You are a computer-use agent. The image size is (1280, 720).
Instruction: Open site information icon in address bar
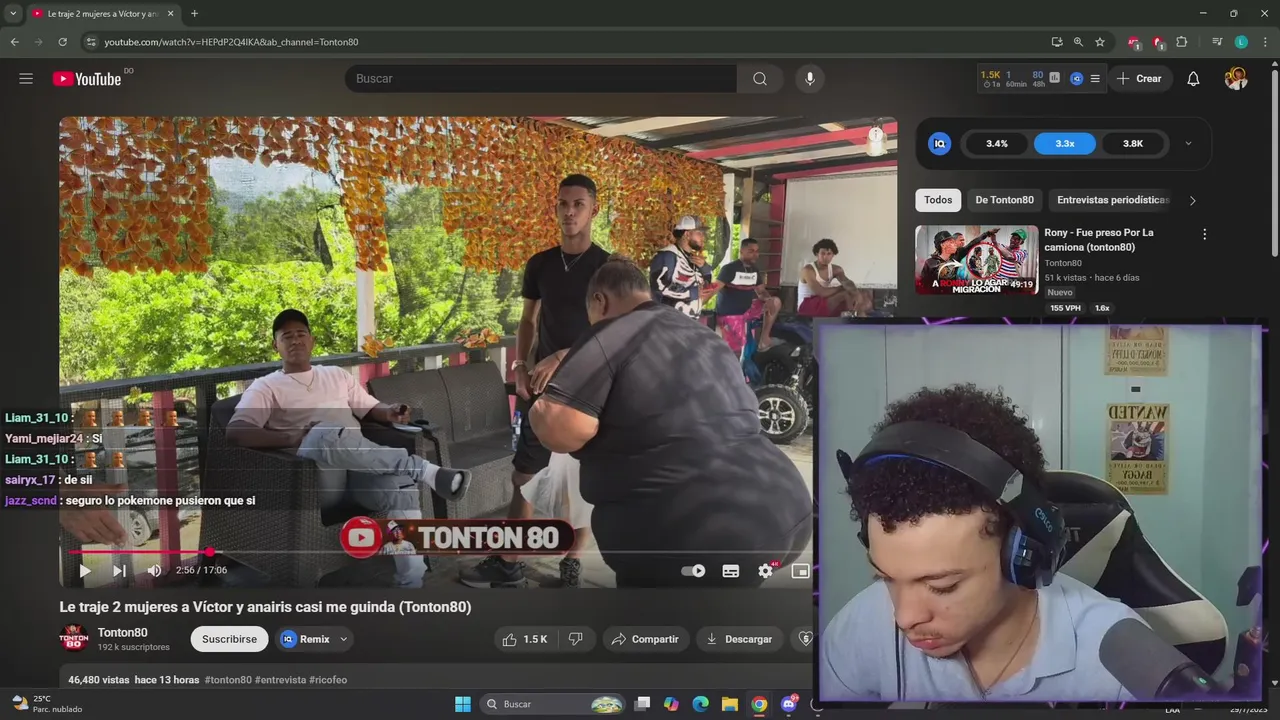[x=90, y=42]
